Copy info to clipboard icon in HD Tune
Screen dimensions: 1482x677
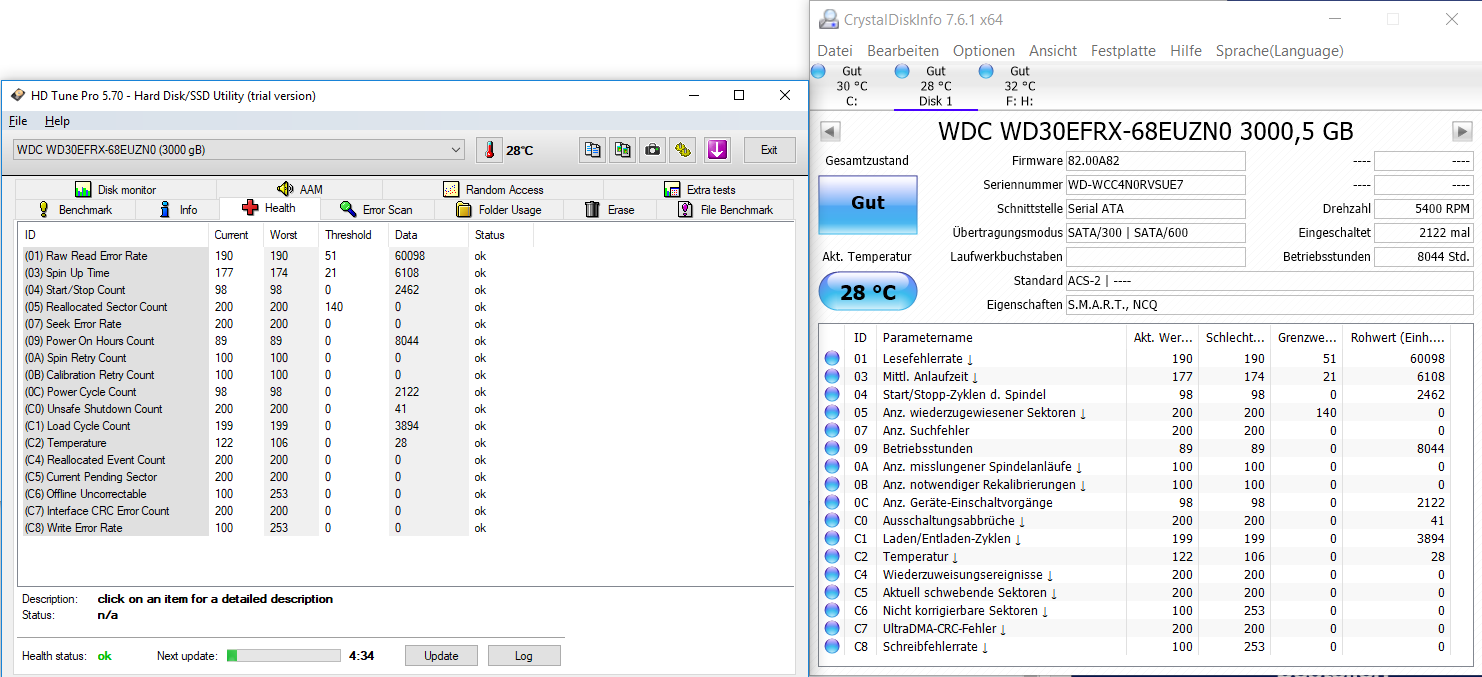(593, 150)
